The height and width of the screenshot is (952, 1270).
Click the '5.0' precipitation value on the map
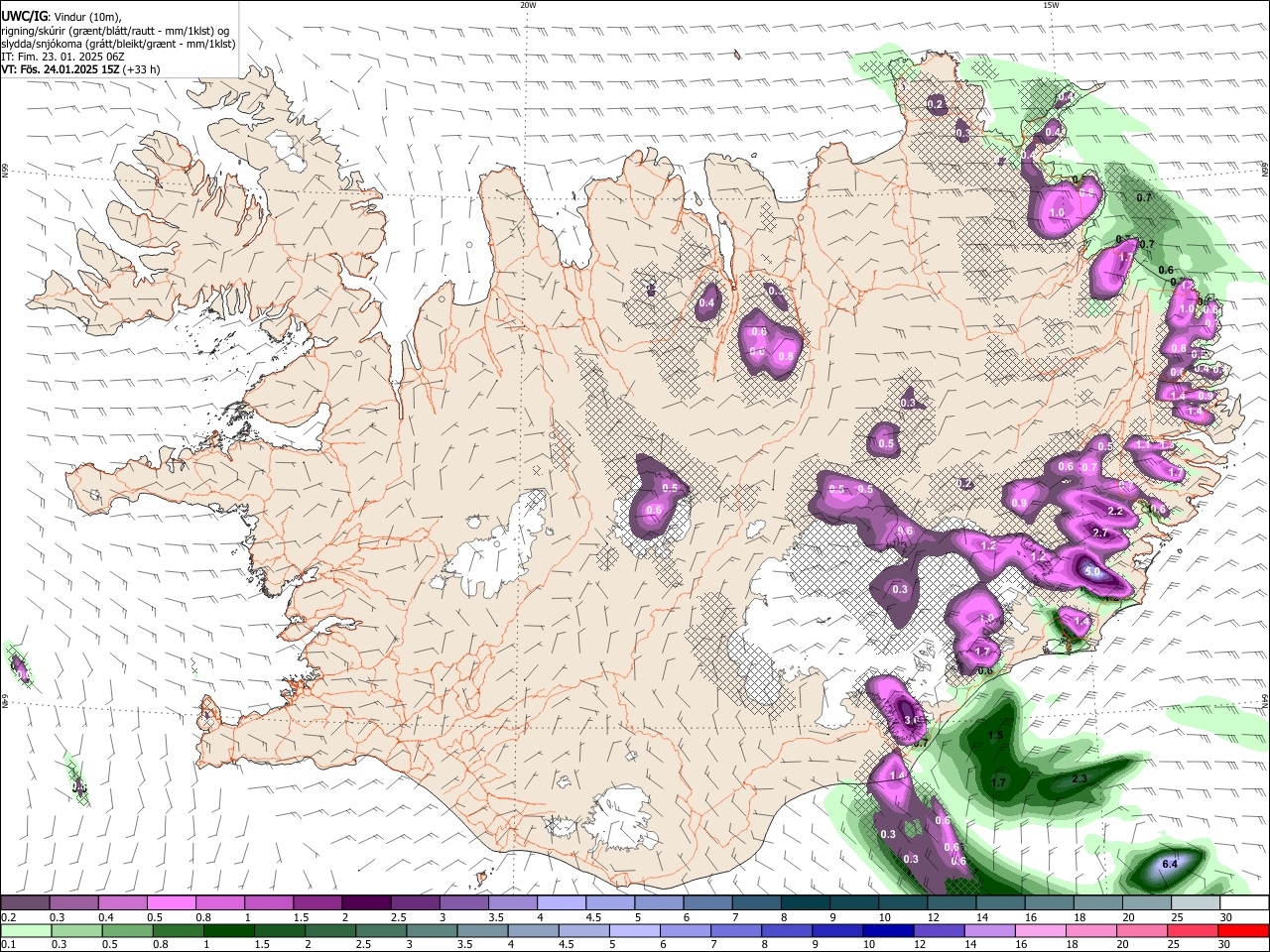click(1093, 572)
